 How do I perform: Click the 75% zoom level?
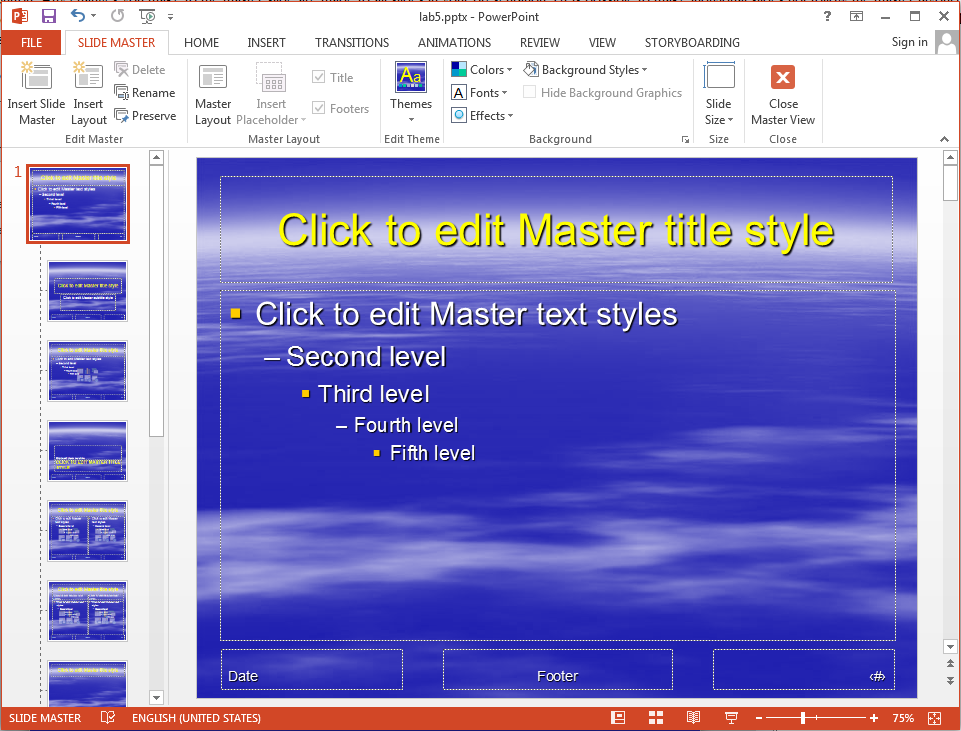coord(903,718)
